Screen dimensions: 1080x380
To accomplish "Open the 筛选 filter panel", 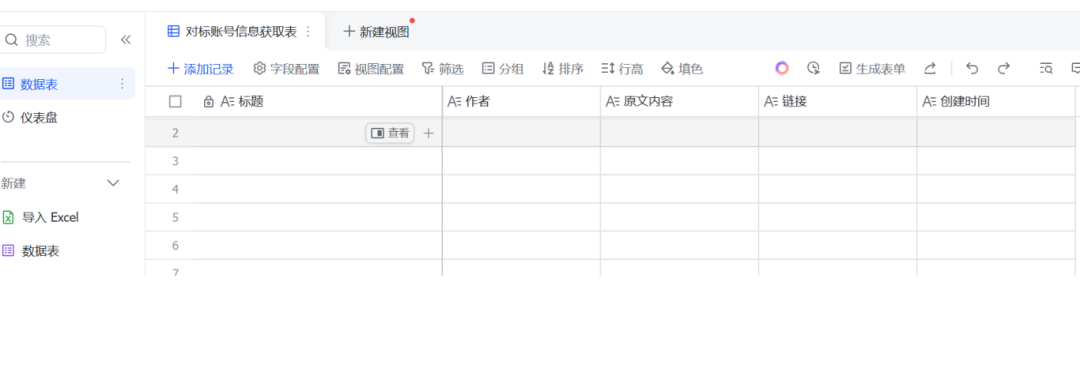I will click(442, 69).
